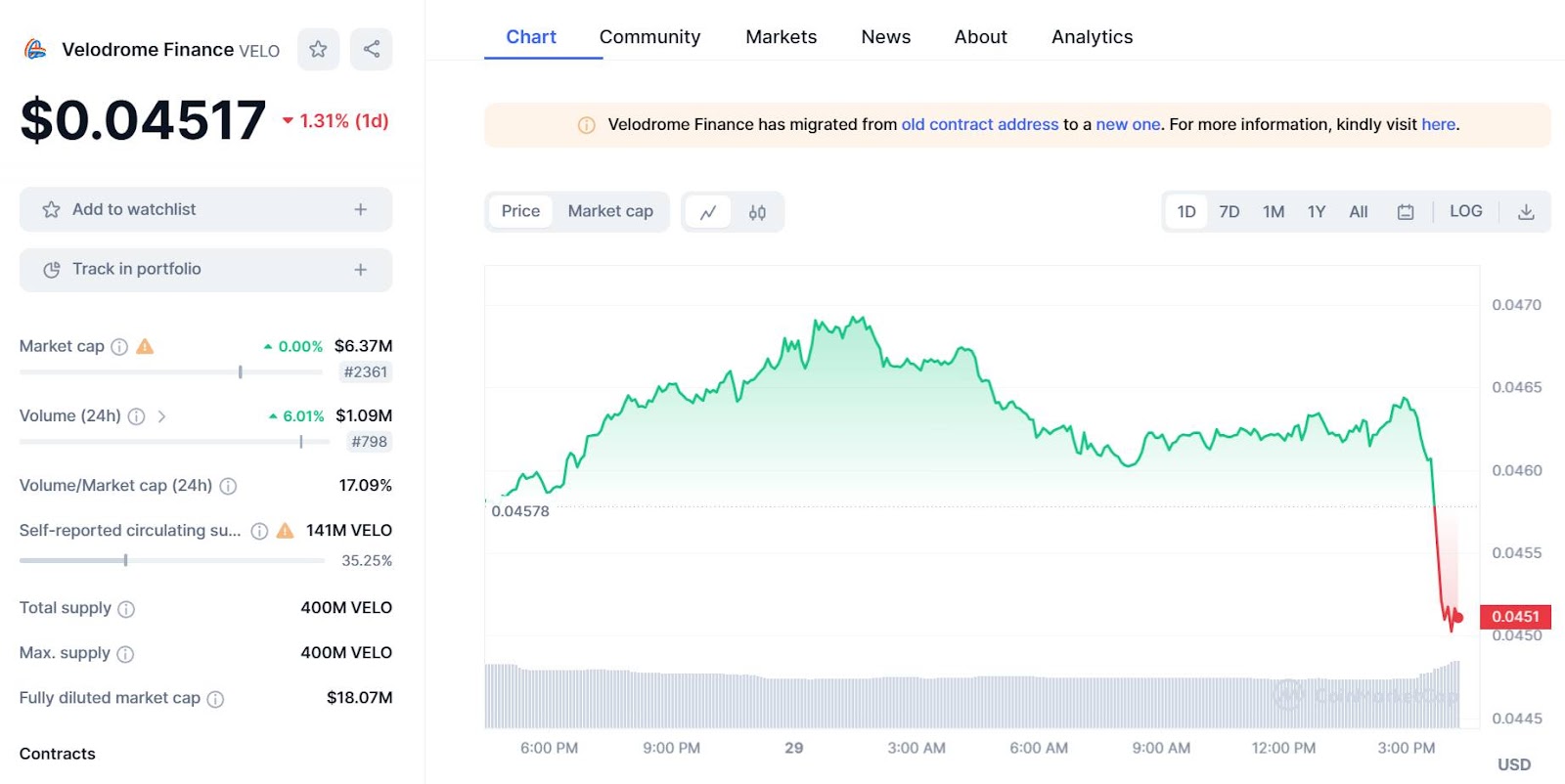Click the Contracts heading
Viewport: 1565px width, 784px height.
coord(58,754)
